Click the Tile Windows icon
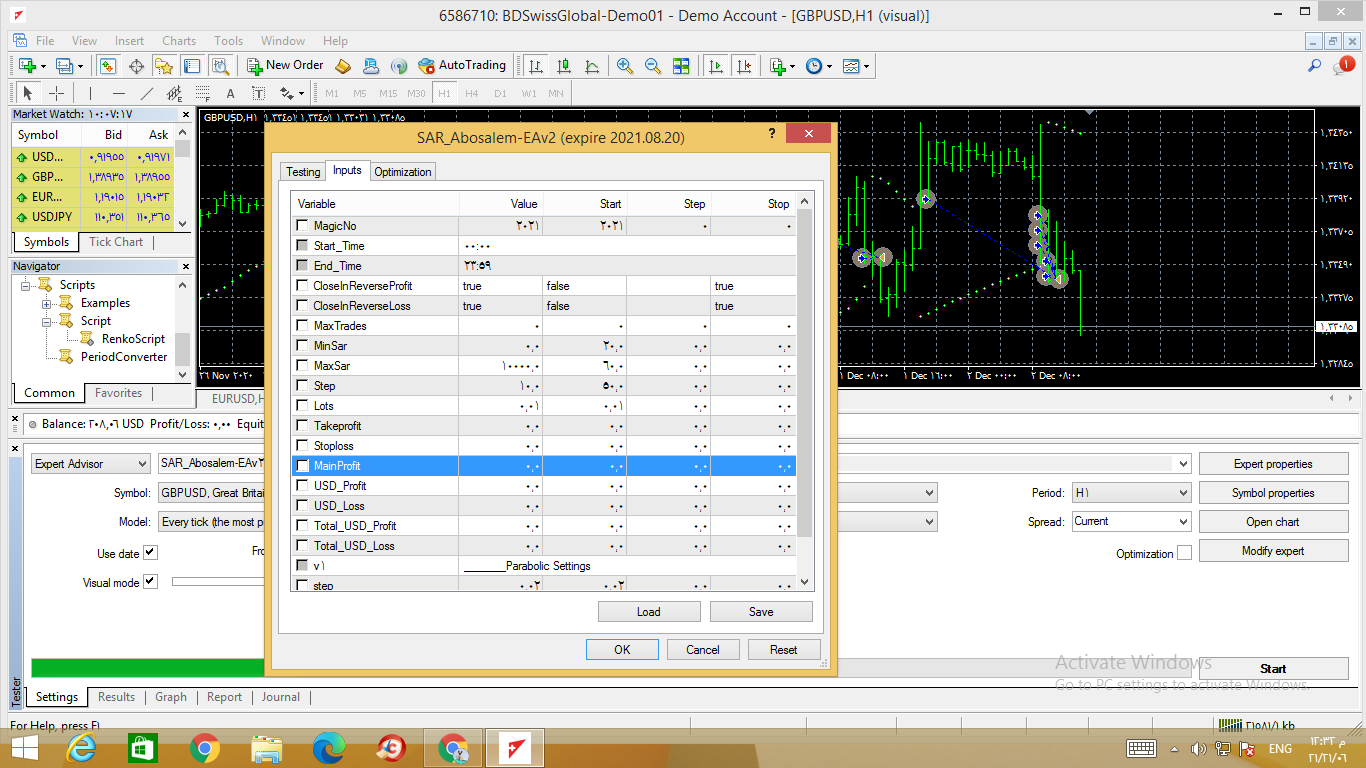Viewport: 1366px width, 768px height. (x=681, y=66)
